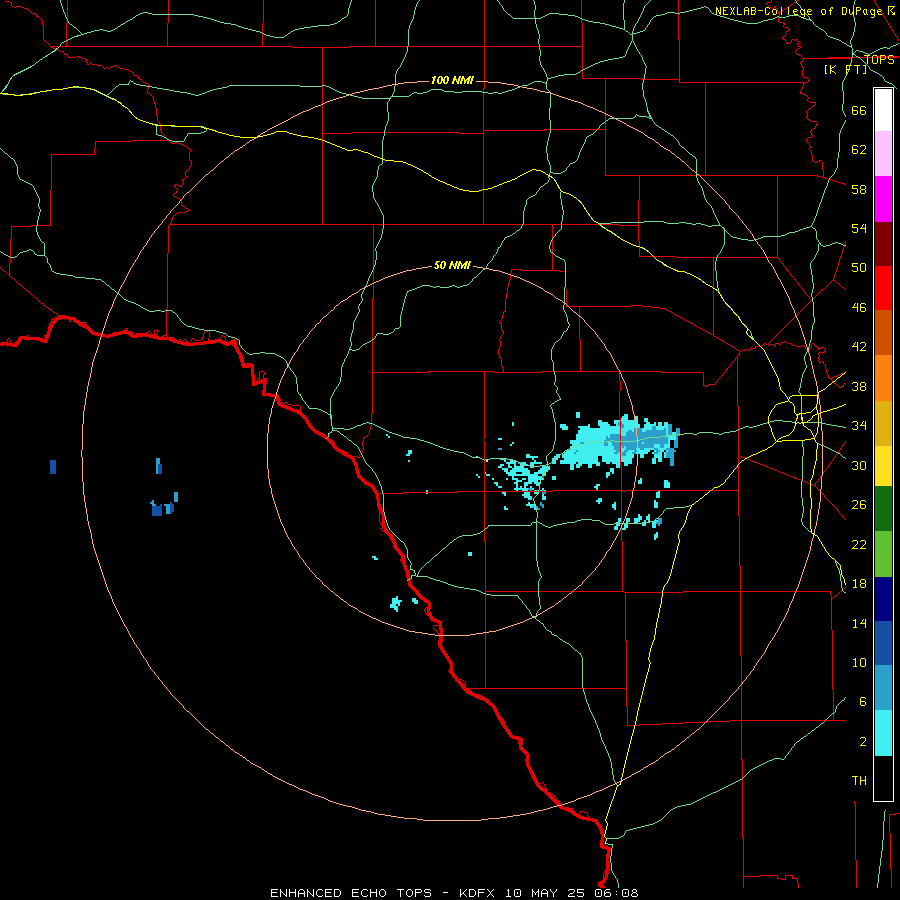Click the "06:08" timestamp text
This screenshot has height=900, width=900.
coord(616,893)
